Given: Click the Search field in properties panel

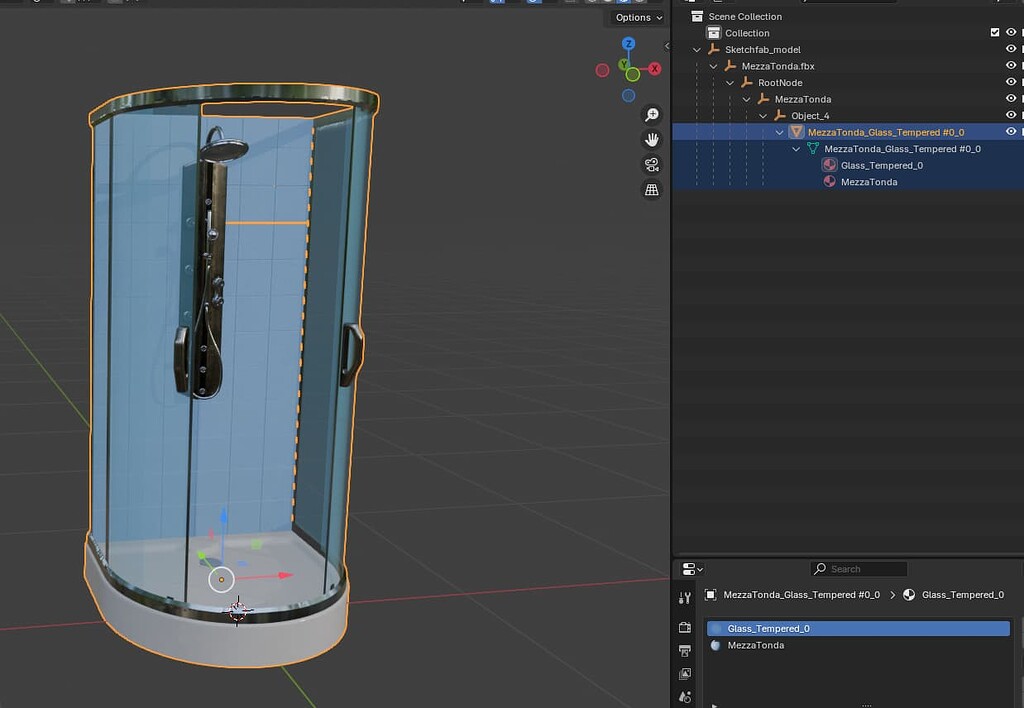Looking at the screenshot, I should (858, 568).
